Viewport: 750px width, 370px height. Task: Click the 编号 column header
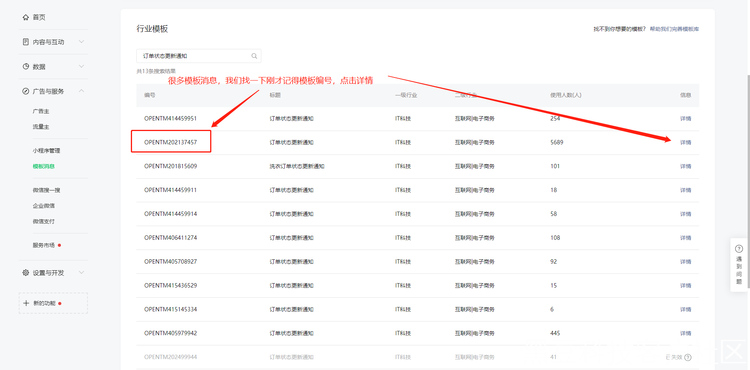[x=149, y=95]
